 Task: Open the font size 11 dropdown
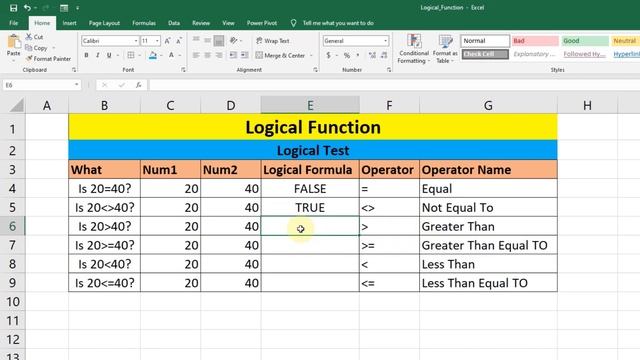(157, 41)
